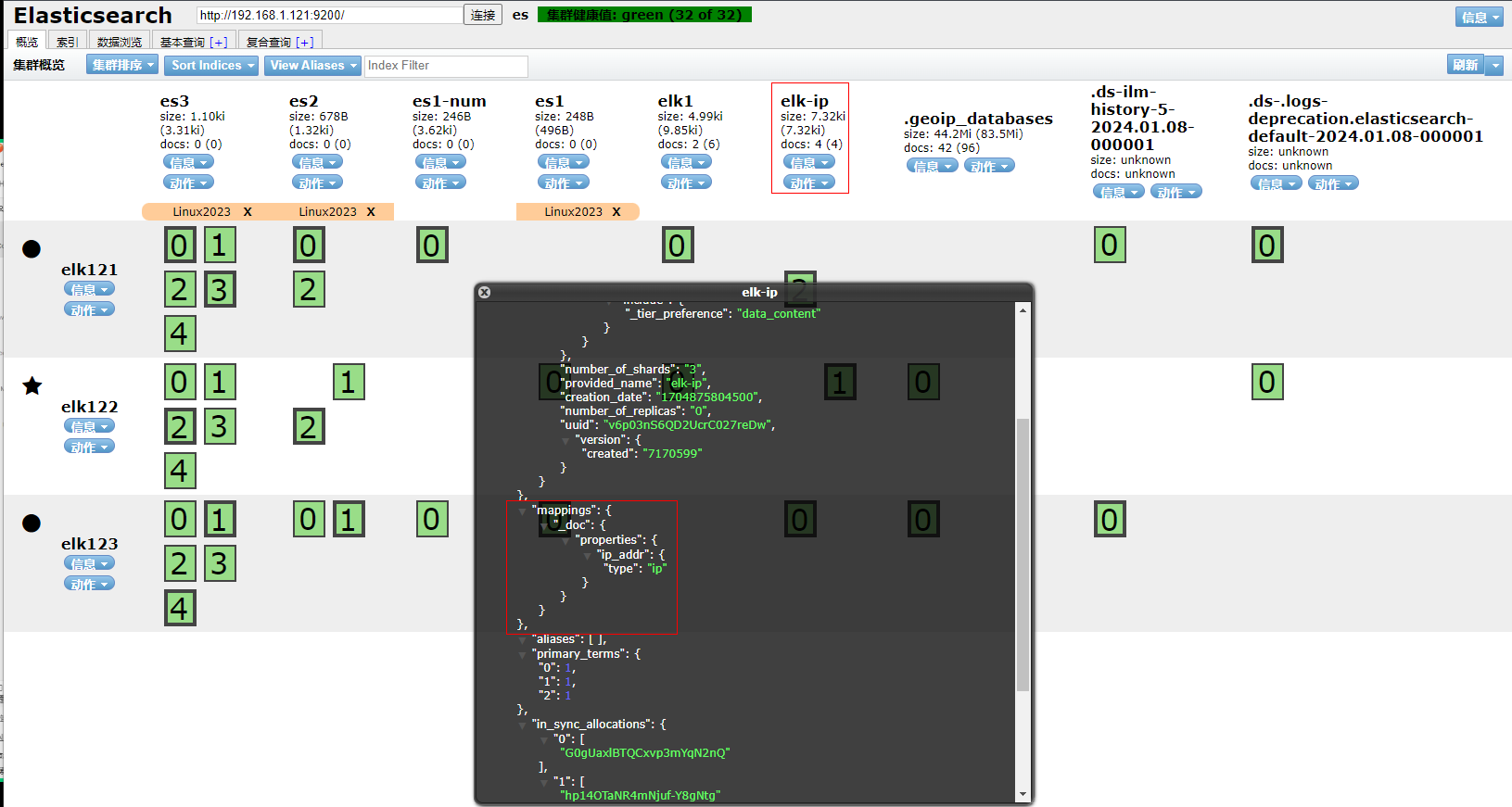Remove Linux2023 alias on es1 index
Screen dimensions: 1512x807
coord(616,212)
